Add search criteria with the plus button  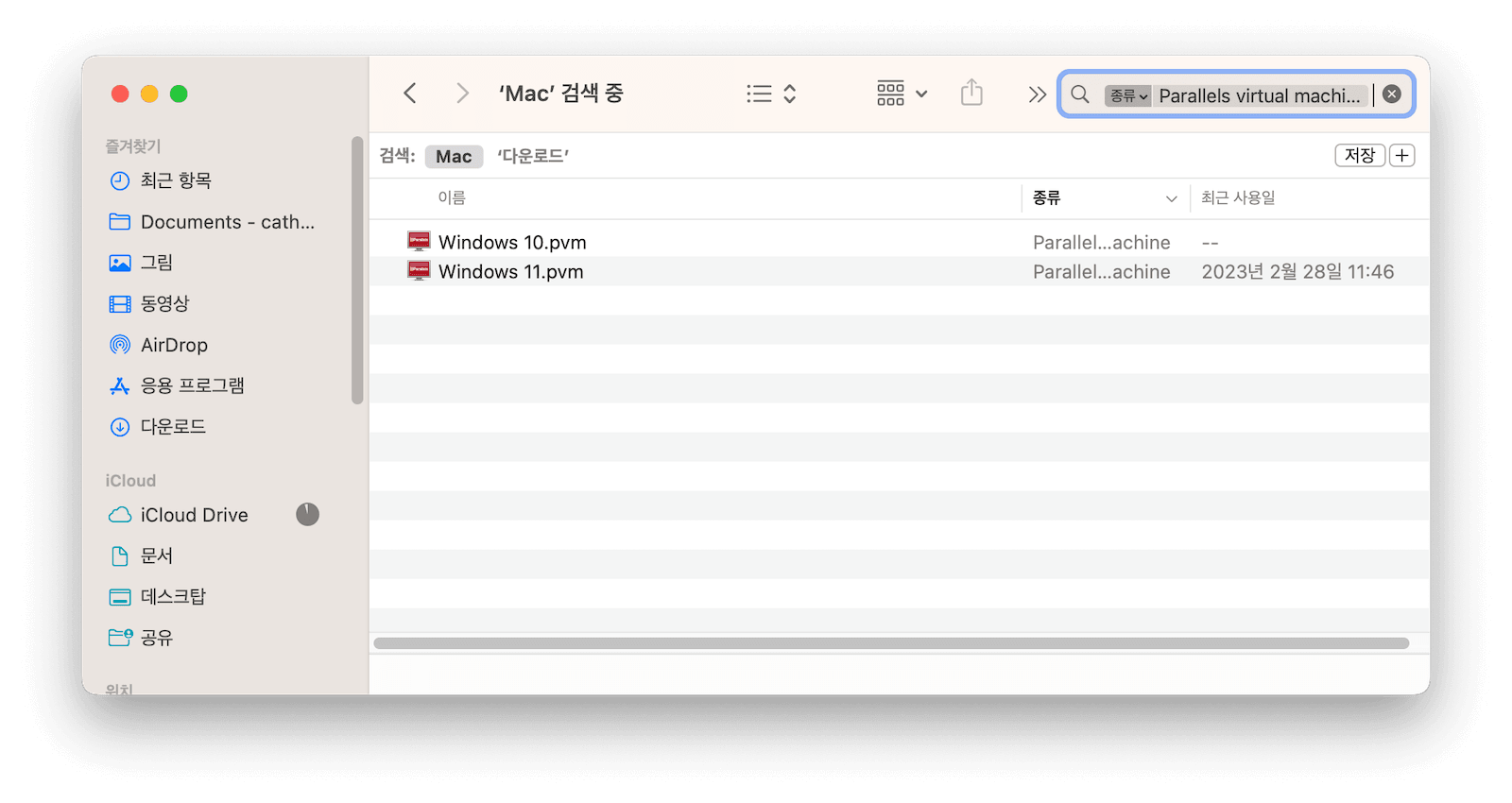click(1402, 156)
